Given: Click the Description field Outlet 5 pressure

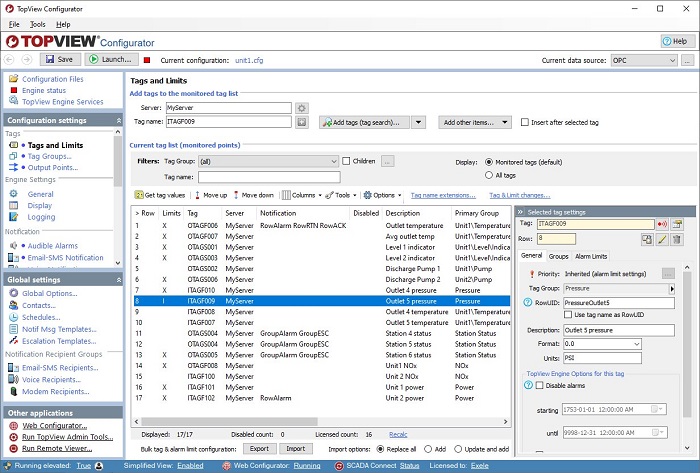Looking at the screenshot, I should point(619,331).
